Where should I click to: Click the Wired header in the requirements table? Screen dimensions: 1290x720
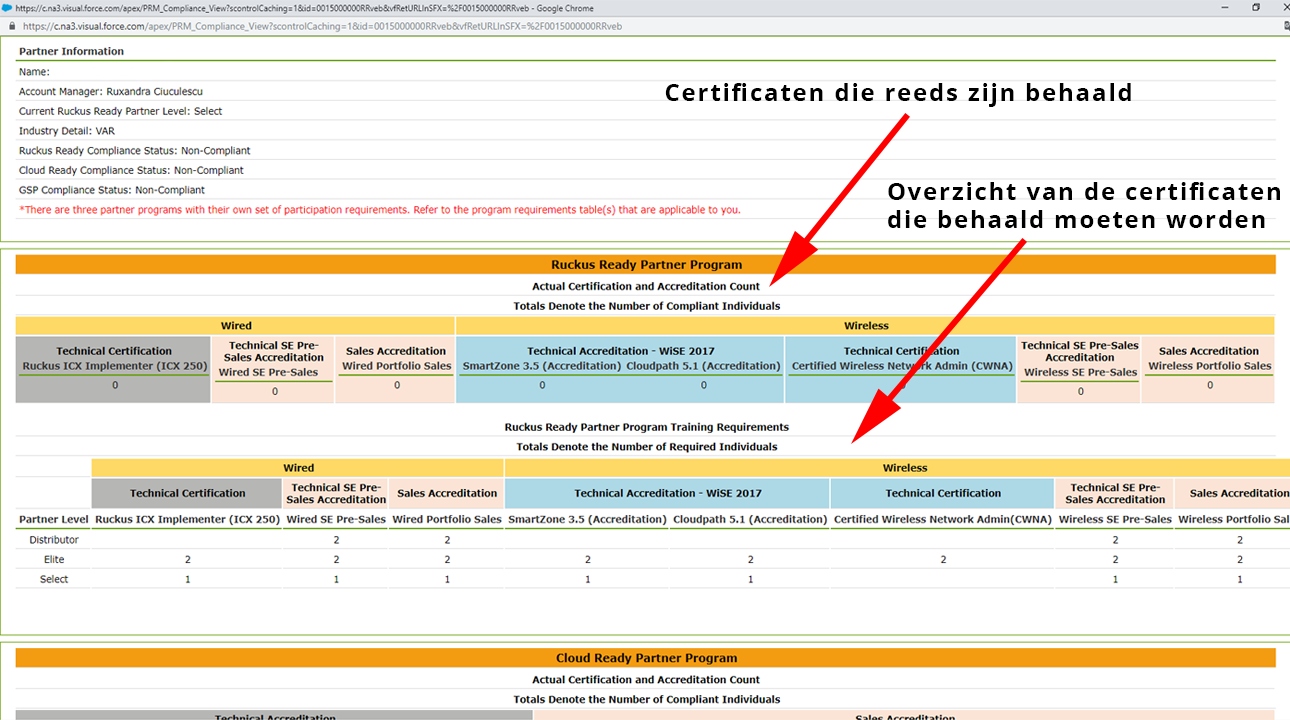tap(298, 467)
